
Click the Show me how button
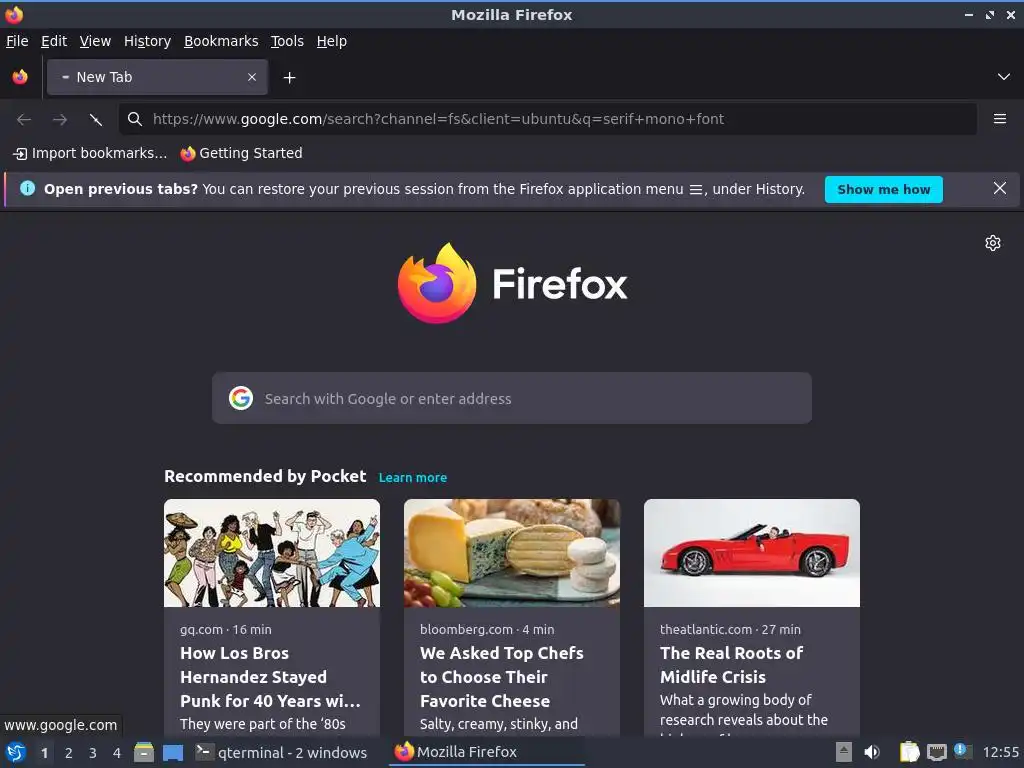(x=884, y=189)
